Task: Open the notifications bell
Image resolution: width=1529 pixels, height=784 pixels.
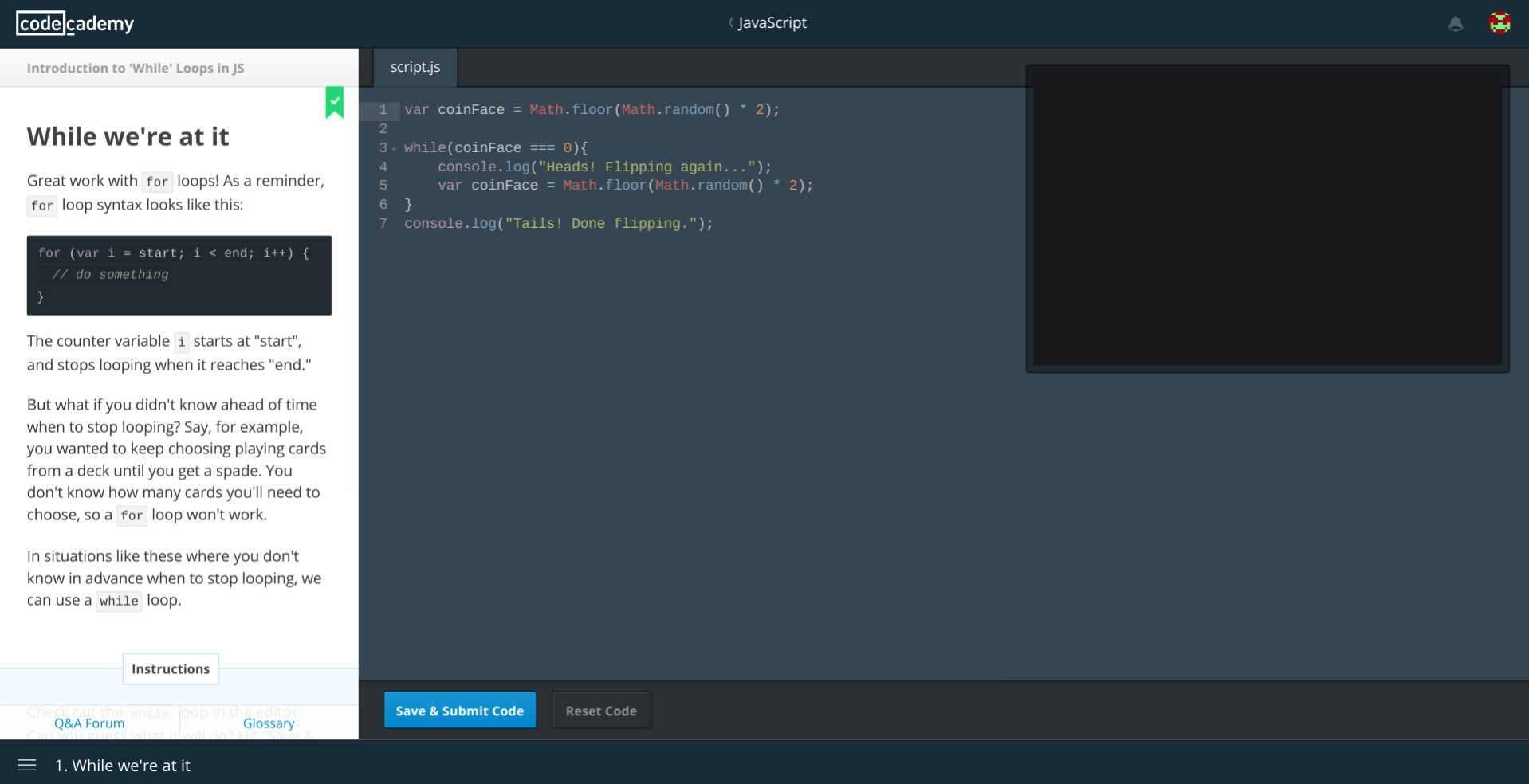Action: click(1455, 24)
